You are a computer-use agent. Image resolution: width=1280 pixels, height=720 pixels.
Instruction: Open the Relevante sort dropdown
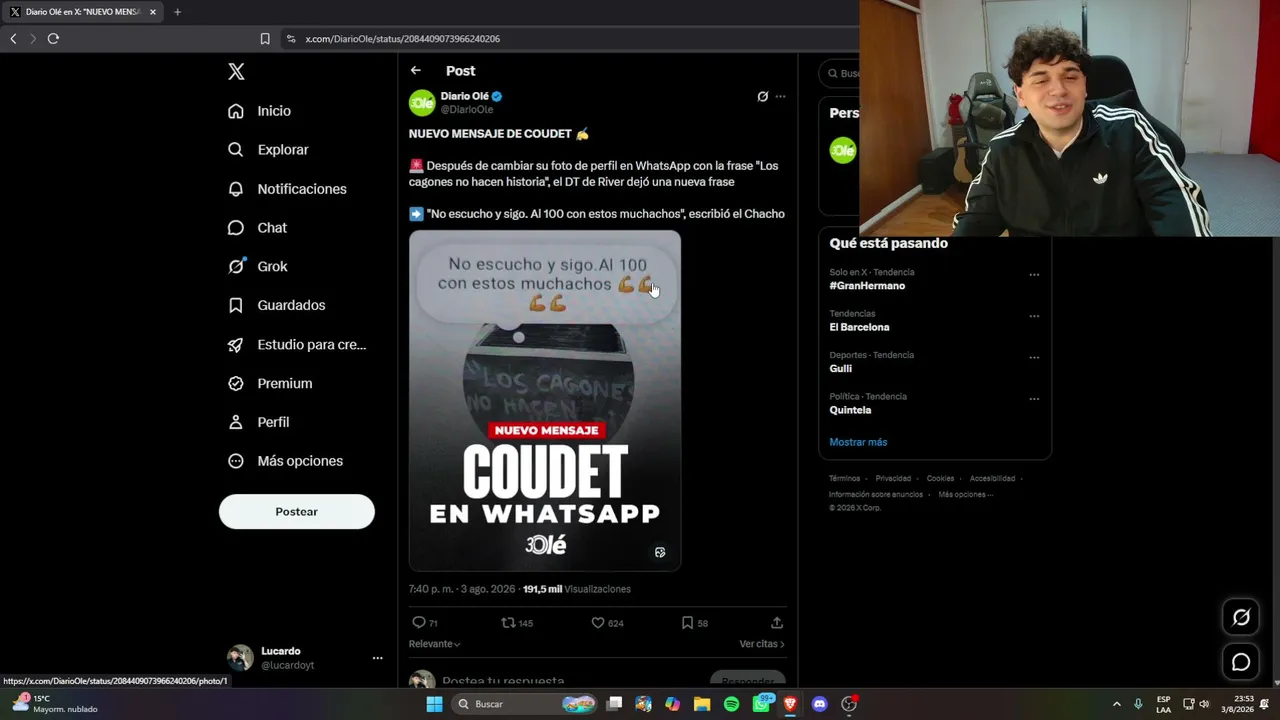pyautogui.click(x=435, y=644)
